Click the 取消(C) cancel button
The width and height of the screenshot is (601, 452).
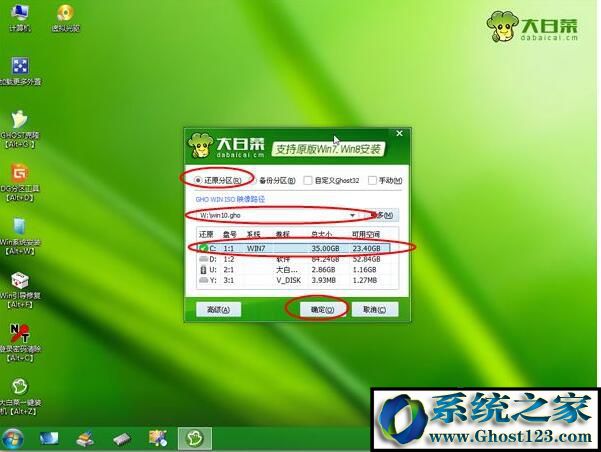375,309
